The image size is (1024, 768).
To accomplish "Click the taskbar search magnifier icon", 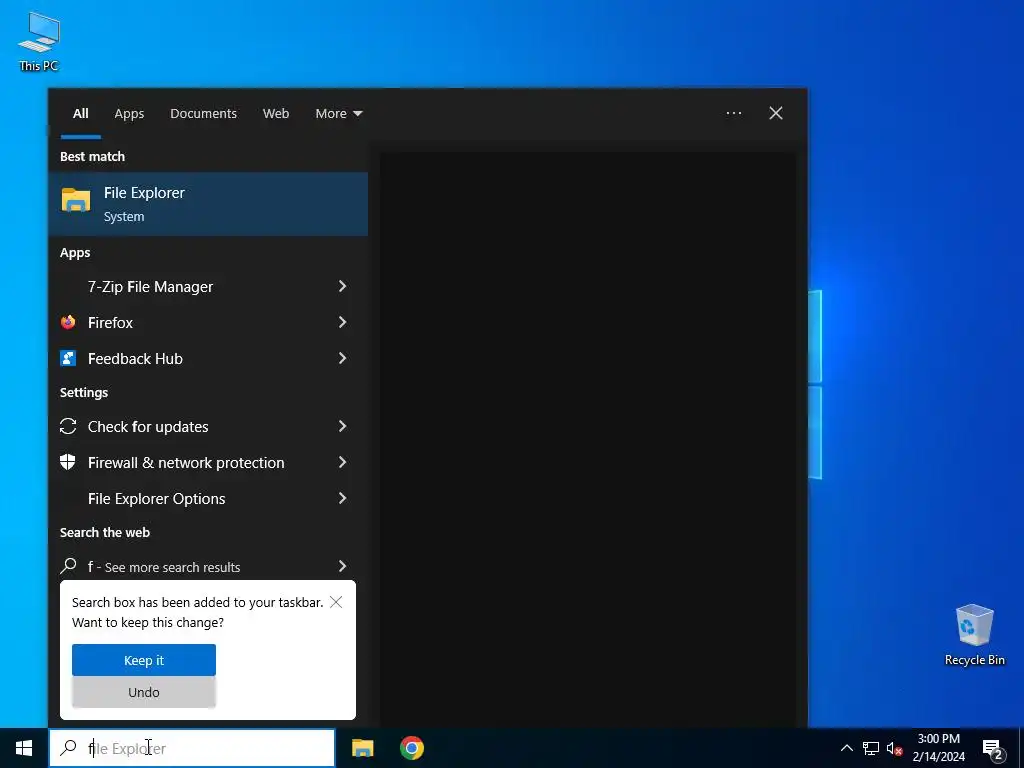I will pos(68,748).
